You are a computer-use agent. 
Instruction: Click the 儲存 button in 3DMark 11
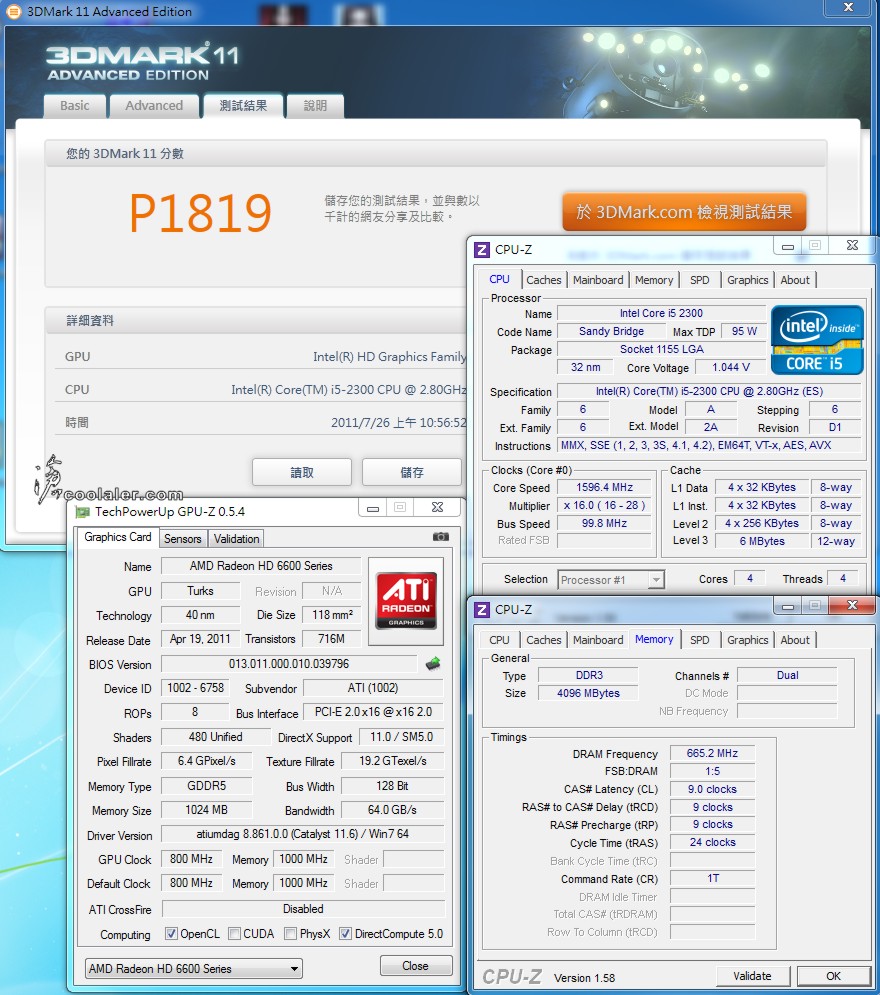point(412,472)
